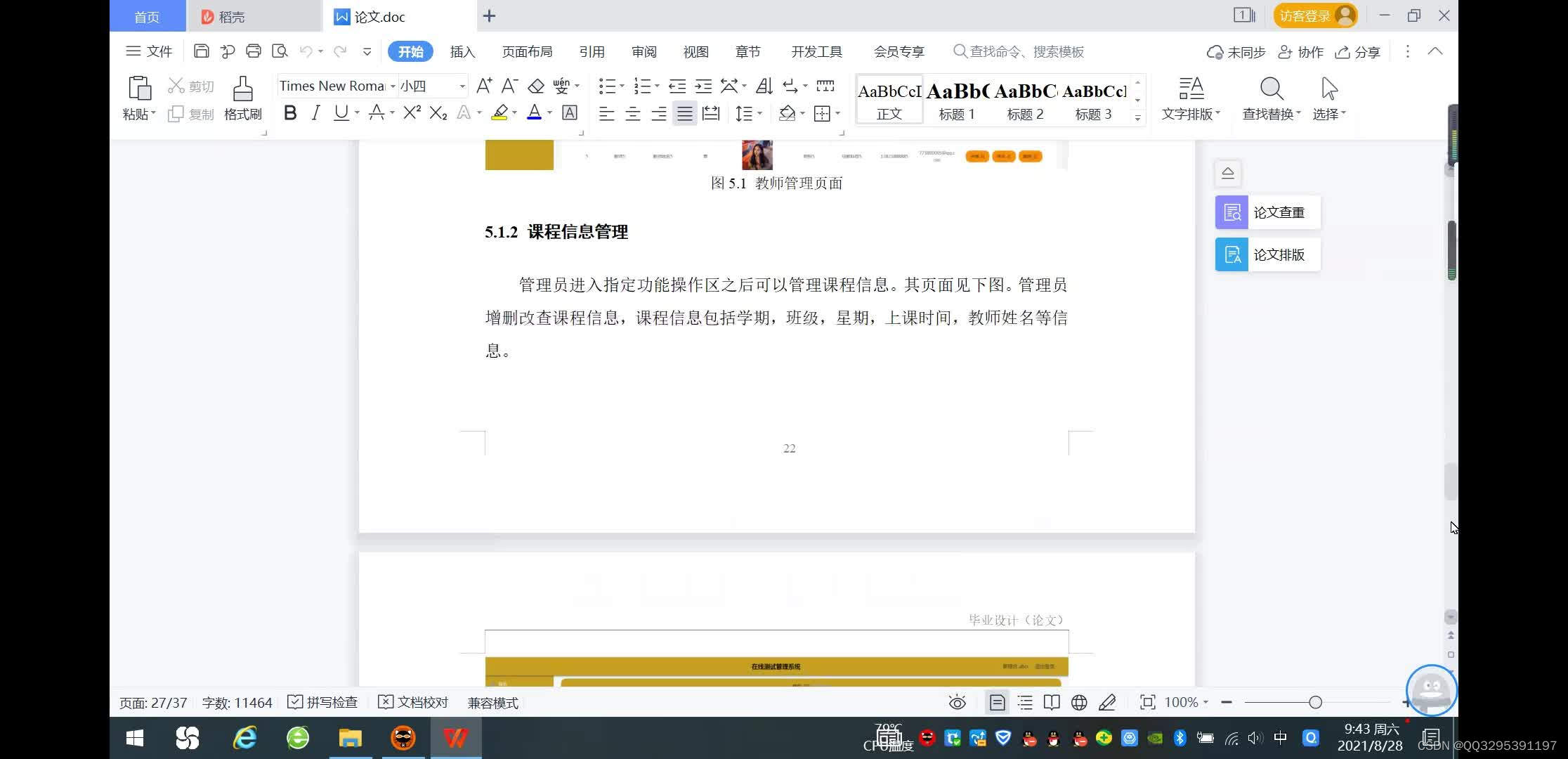Open the 页面布局 tab
This screenshot has width=1568, height=759.
tap(527, 52)
